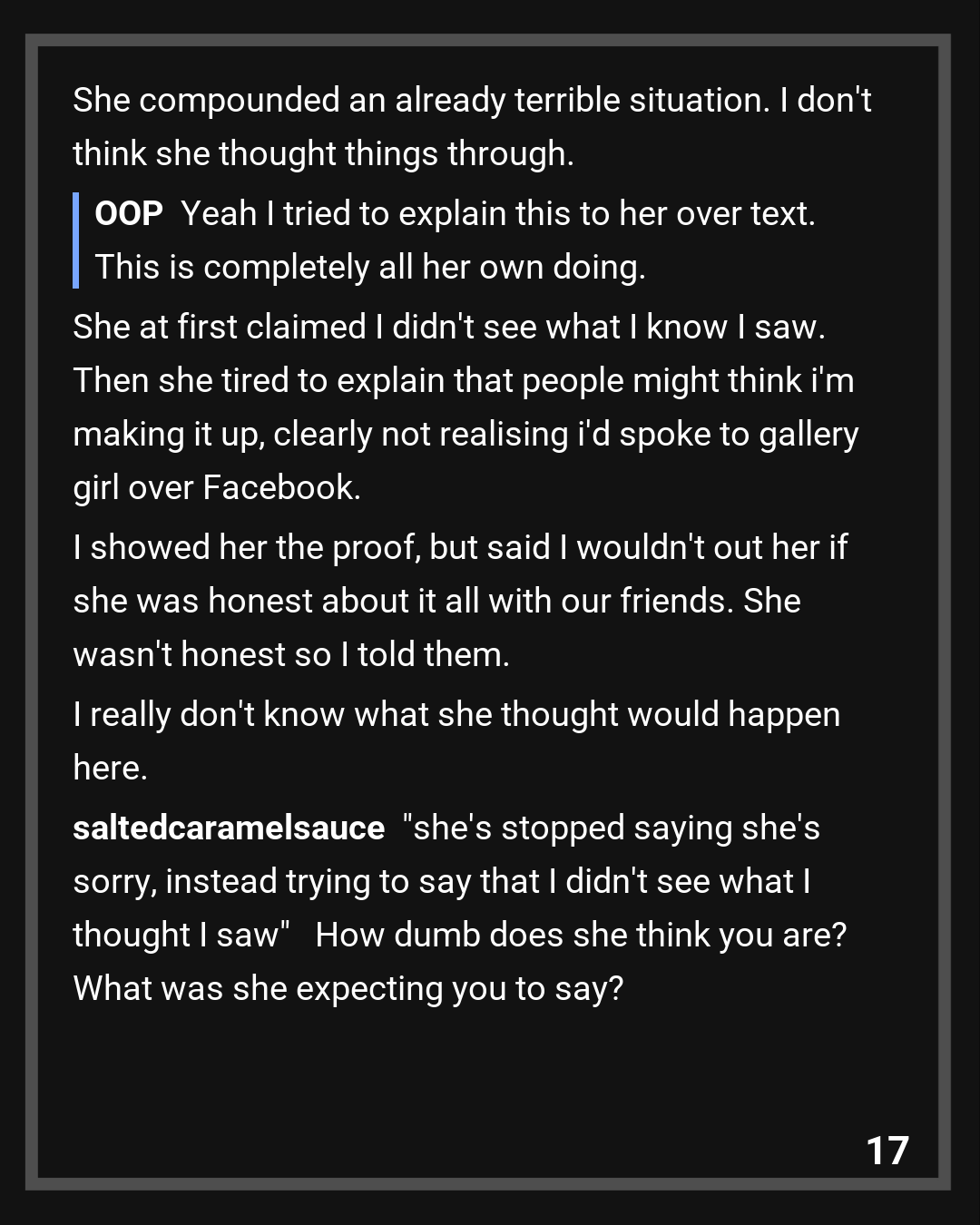Click "Yeah I tried to explain this" text

coord(497,213)
